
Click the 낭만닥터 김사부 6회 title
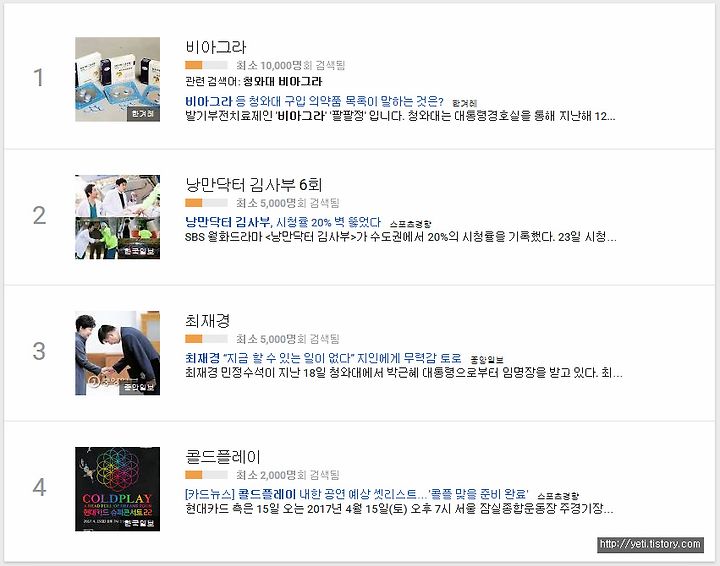click(x=253, y=185)
